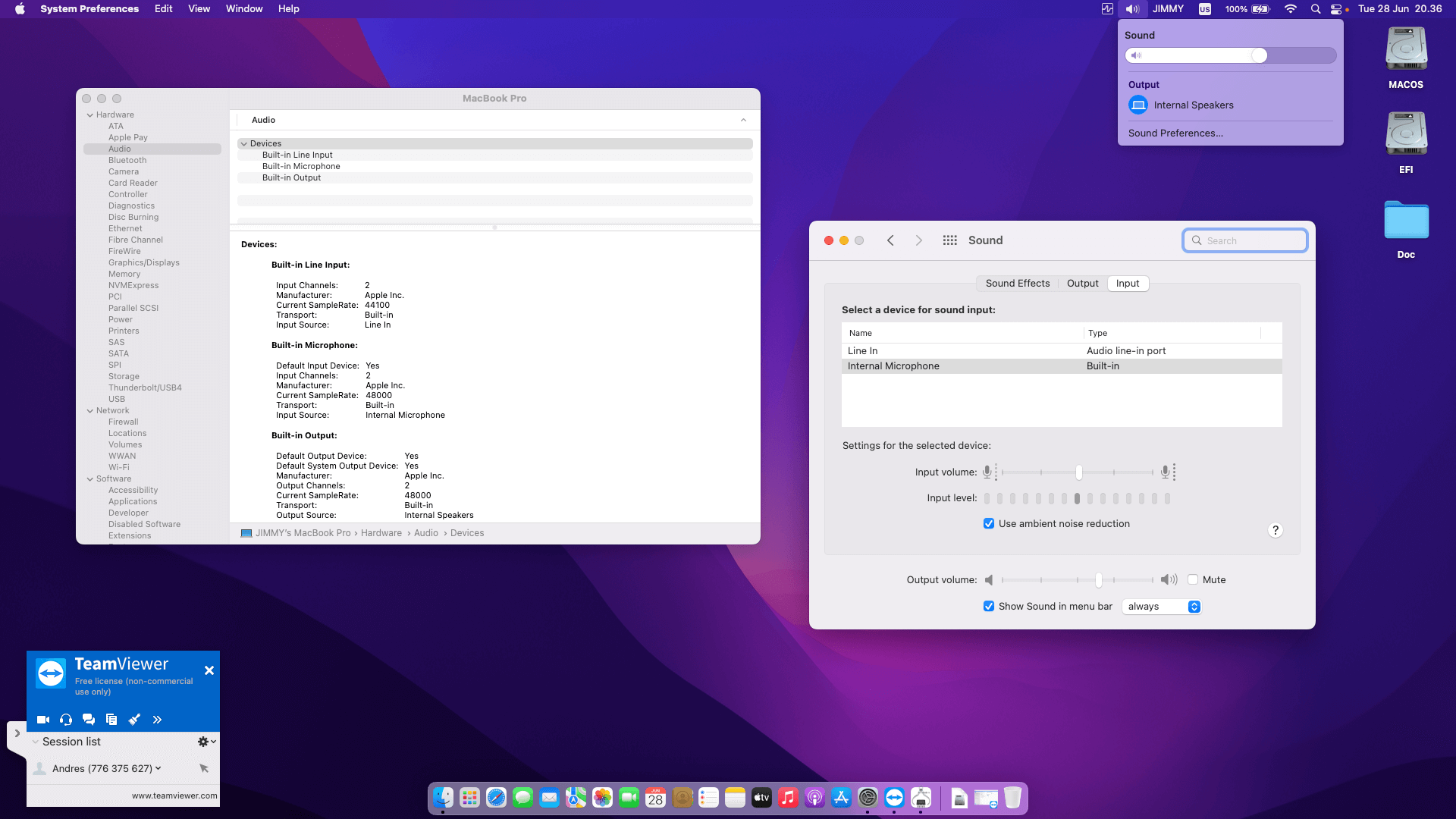Go forward in the Sound preferences window

(x=919, y=240)
